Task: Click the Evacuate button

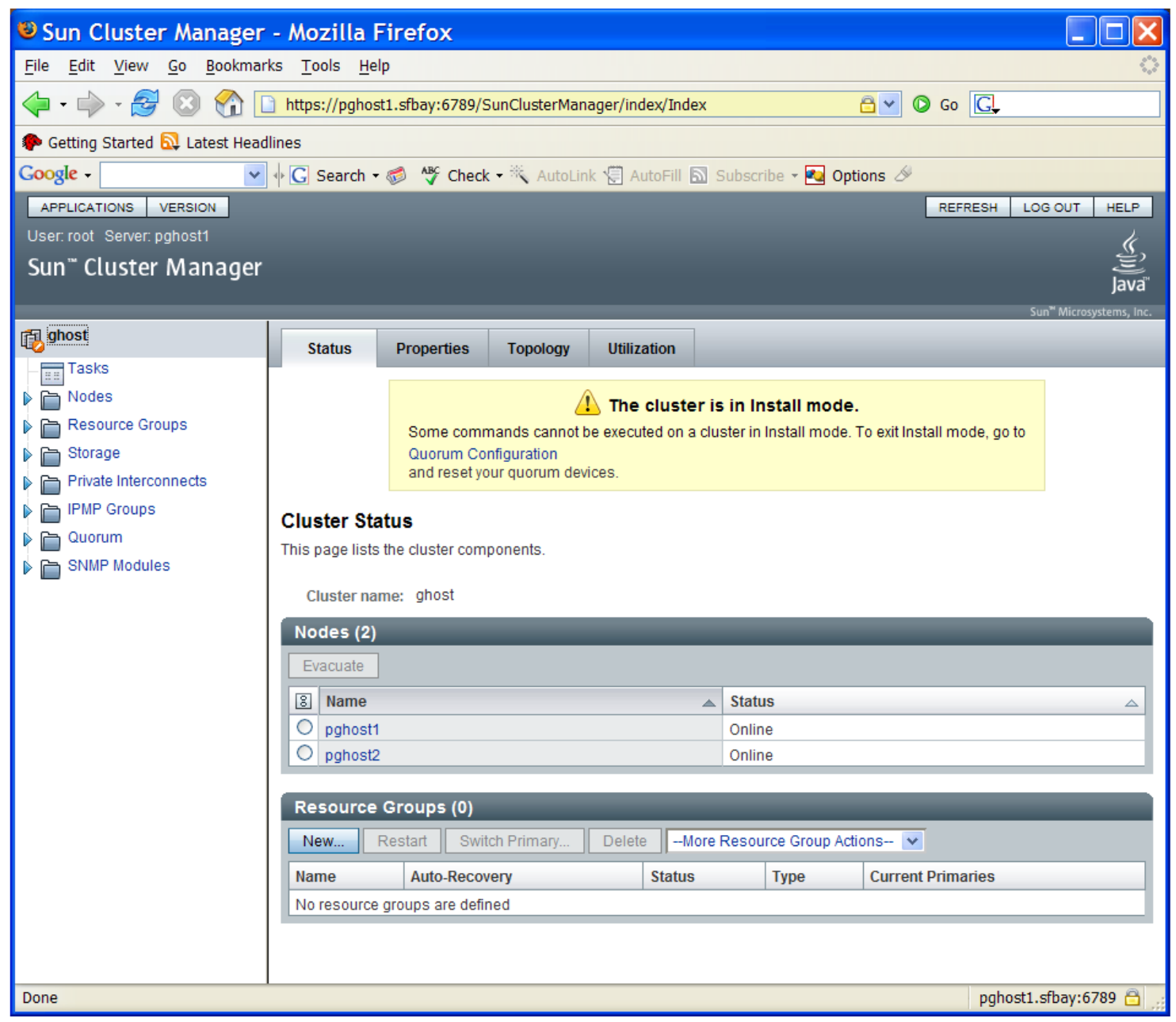Action: tap(334, 666)
